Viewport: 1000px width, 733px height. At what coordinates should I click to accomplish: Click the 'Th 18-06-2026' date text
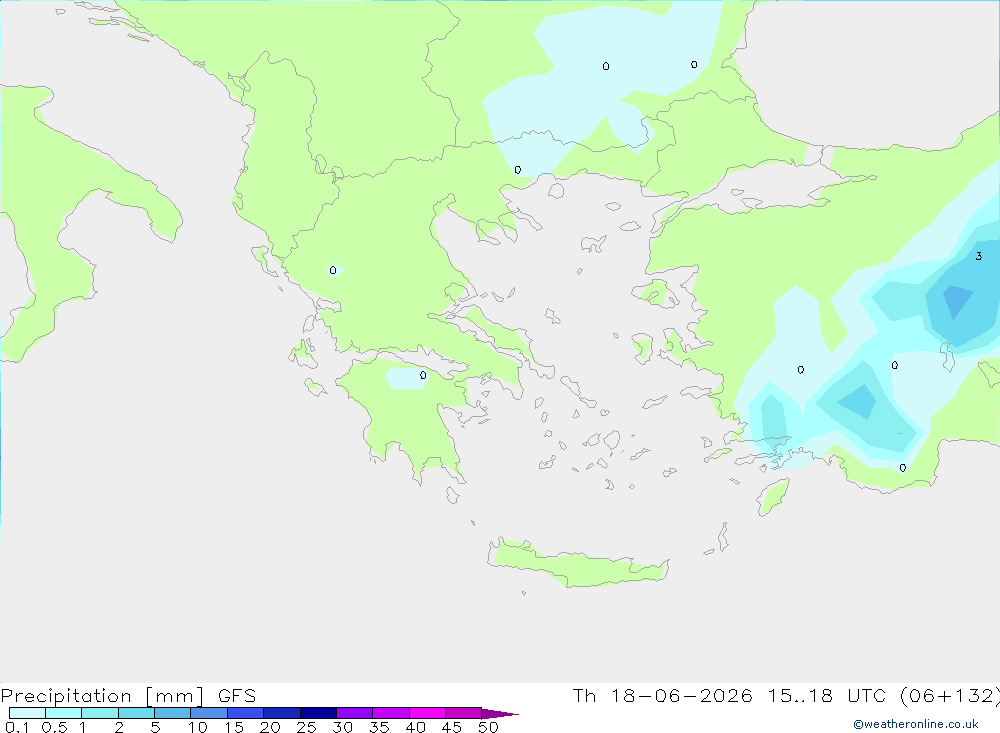tap(662, 696)
